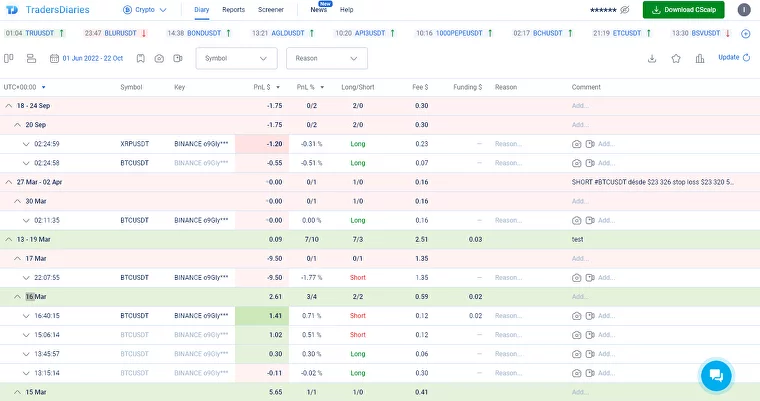Open the Crypto market selector
The width and height of the screenshot is (760, 401).
pos(145,10)
